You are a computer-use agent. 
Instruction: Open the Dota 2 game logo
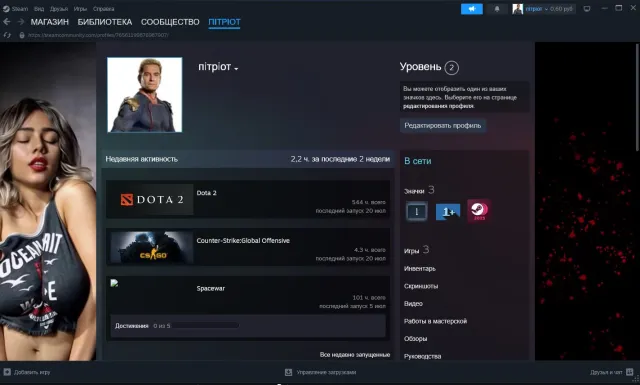click(x=152, y=199)
